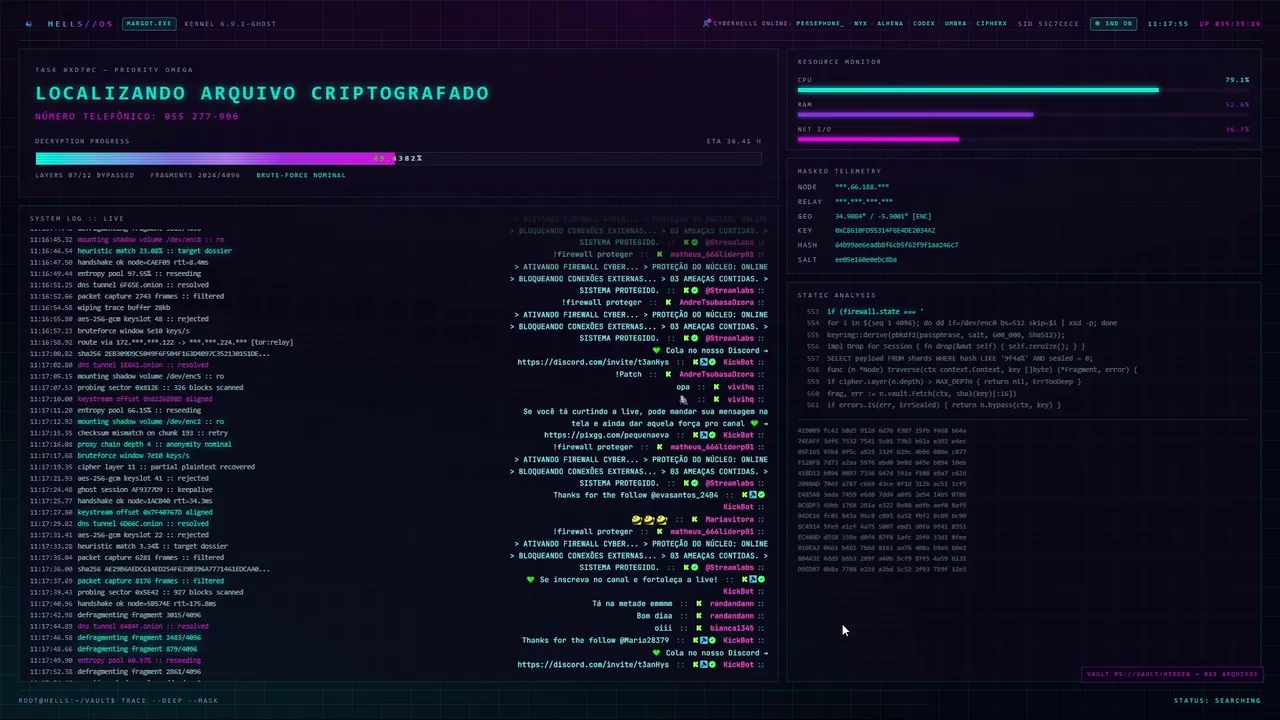
Task: Click the 'LOCALIZANDO ARQUIVO CRIPTOGRAFADO' heading
Action: click(x=262, y=93)
